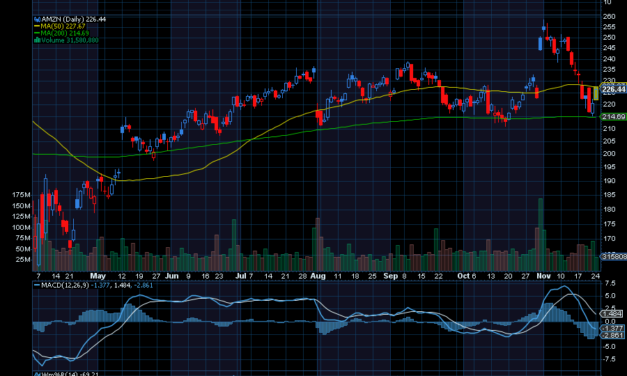Click the 190 price axis label
Screen dimensions: 627x376
click(609, 181)
